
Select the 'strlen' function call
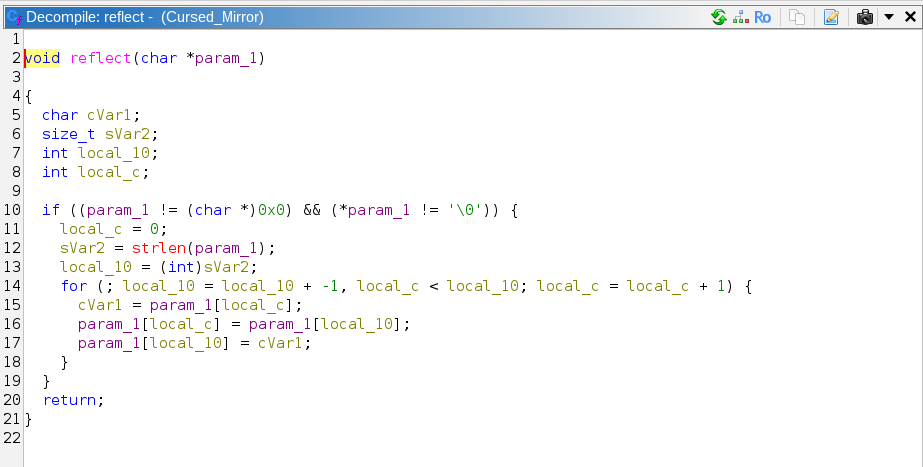click(x=159, y=248)
